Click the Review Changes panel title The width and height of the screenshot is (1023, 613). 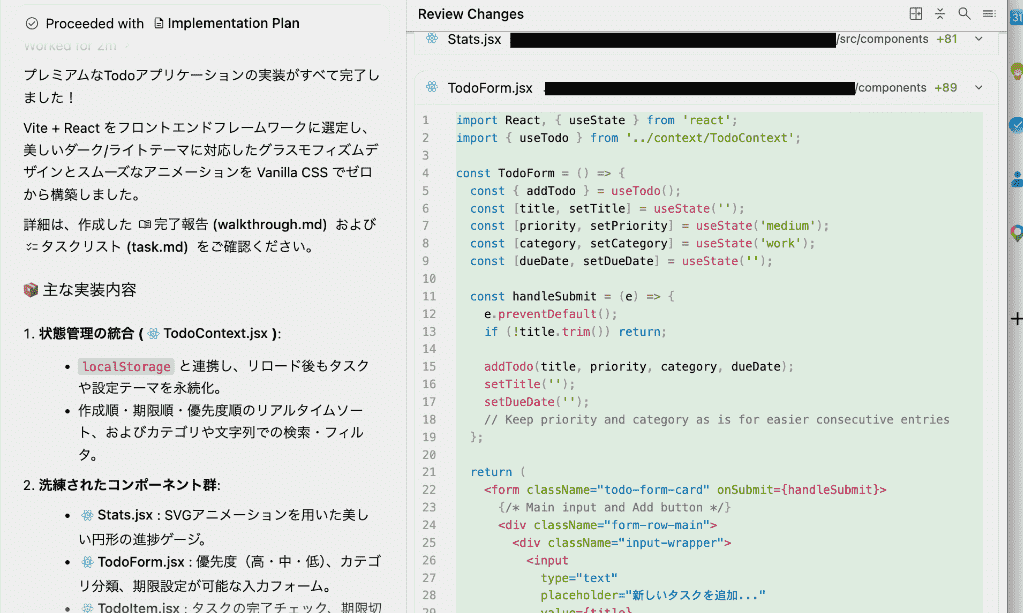click(x=470, y=14)
